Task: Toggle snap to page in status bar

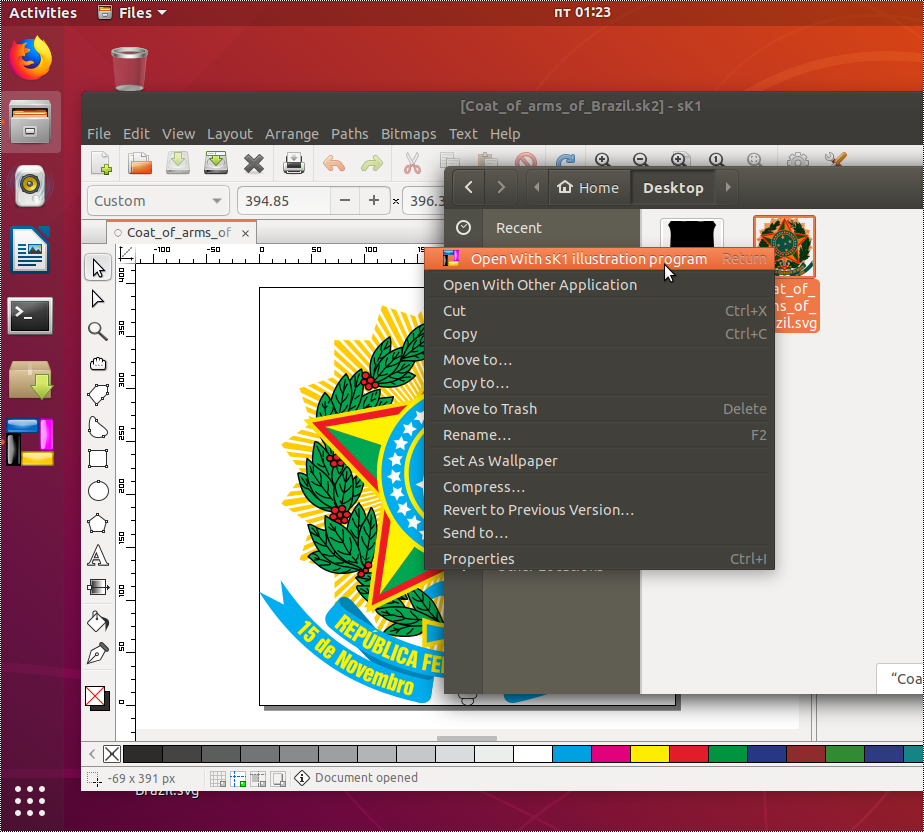Action: pyautogui.click(x=278, y=779)
